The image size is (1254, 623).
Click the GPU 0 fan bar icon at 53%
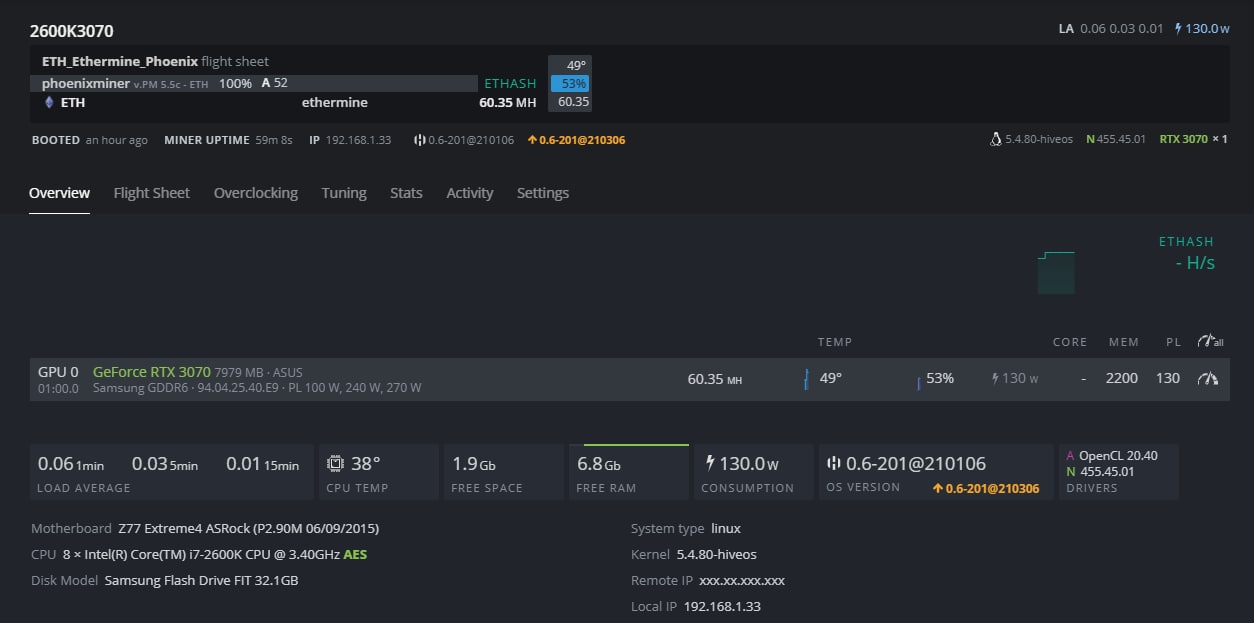tap(918, 382)
